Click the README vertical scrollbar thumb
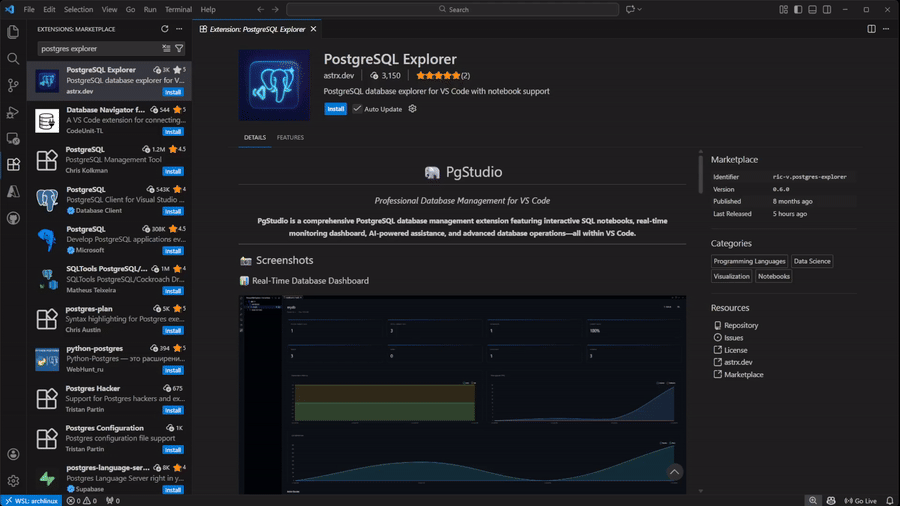The height and width of the screenshot is (506, 900). (700, 174)
